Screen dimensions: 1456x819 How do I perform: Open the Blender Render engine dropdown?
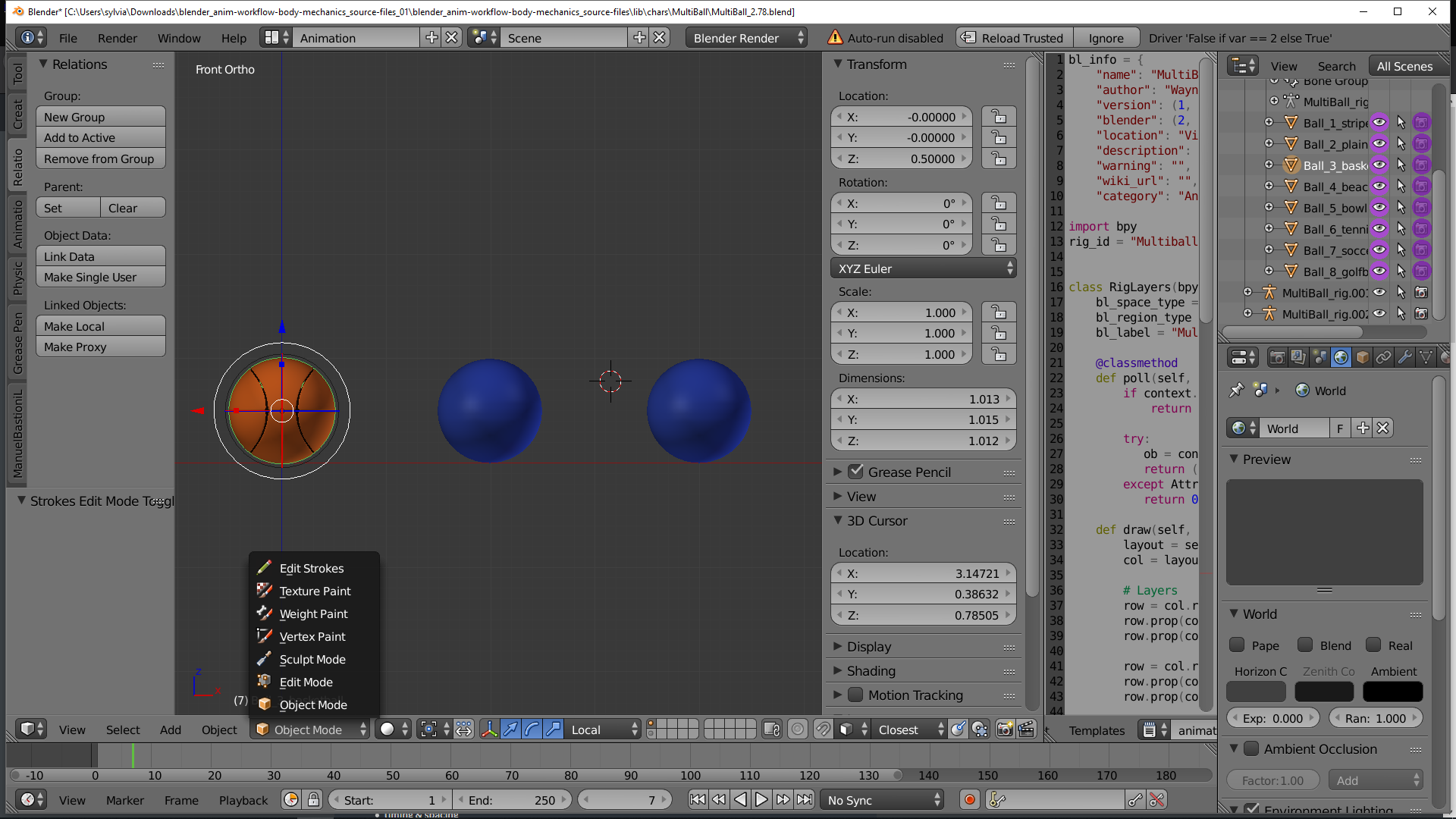coord(747,38)
